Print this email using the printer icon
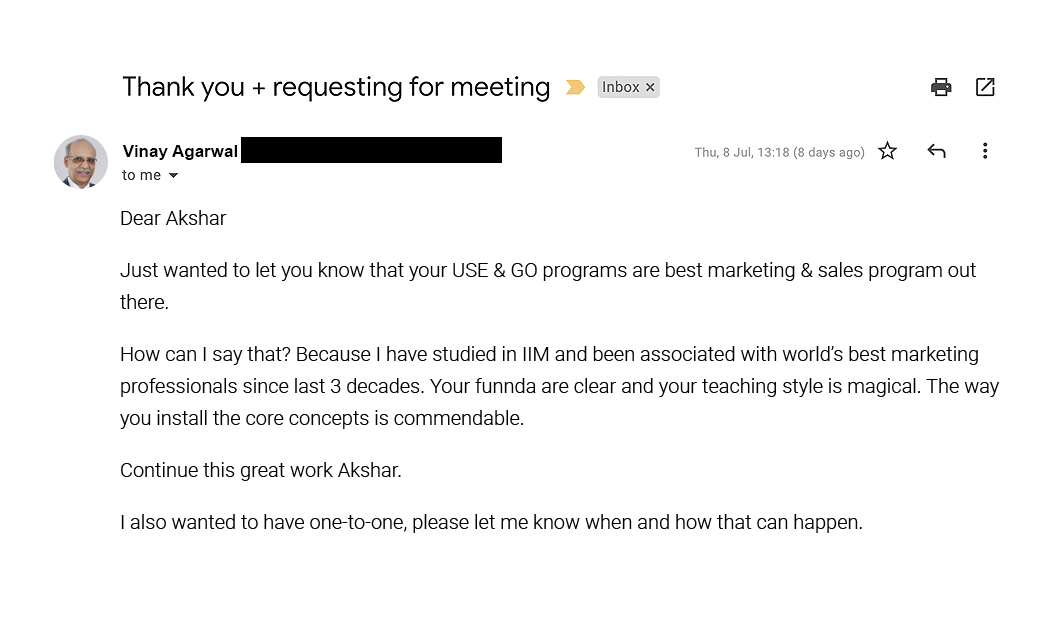1056x623 pixels. (x=941, y=87)
